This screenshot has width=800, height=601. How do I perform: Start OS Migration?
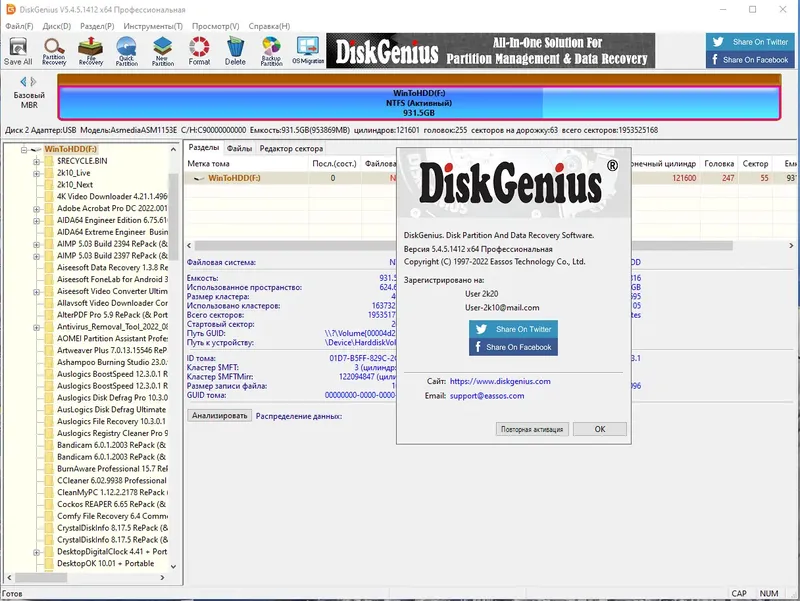coord(306,51)
